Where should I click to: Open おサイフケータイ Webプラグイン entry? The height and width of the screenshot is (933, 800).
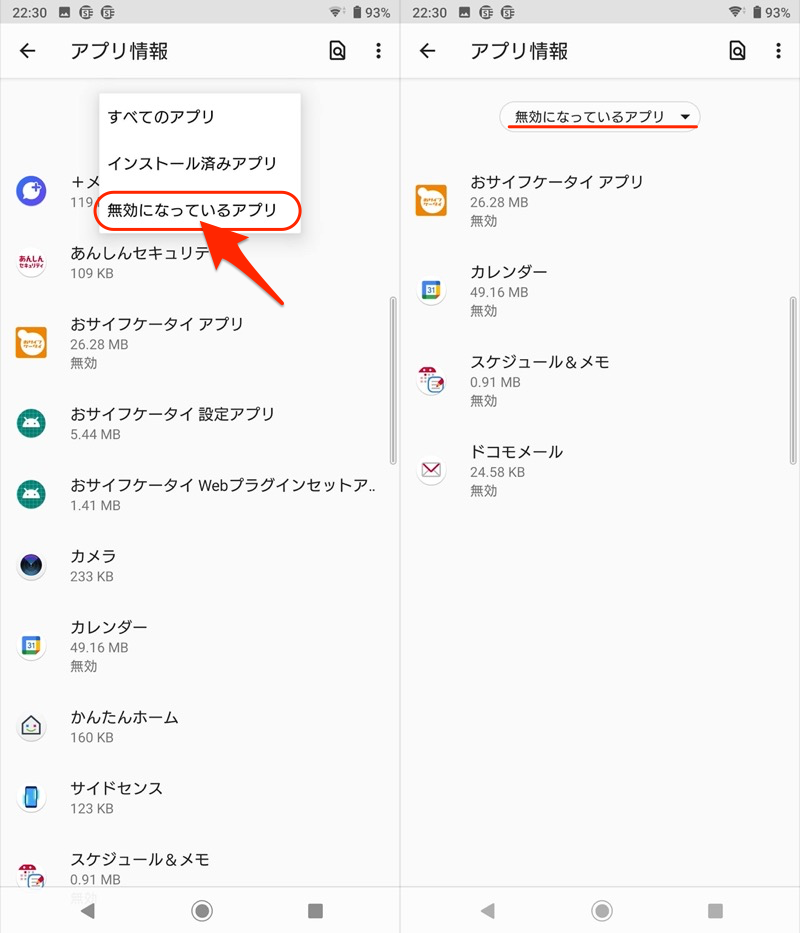pos(222,494)
